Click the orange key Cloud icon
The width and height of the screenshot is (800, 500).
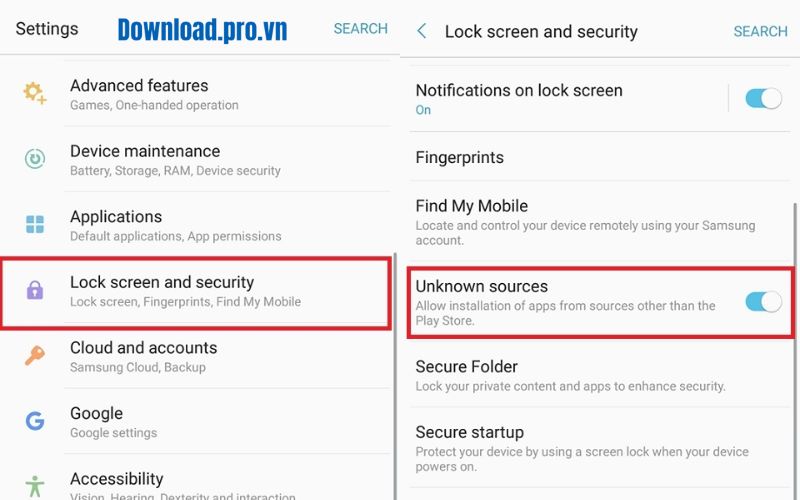[x=35, y=356]
